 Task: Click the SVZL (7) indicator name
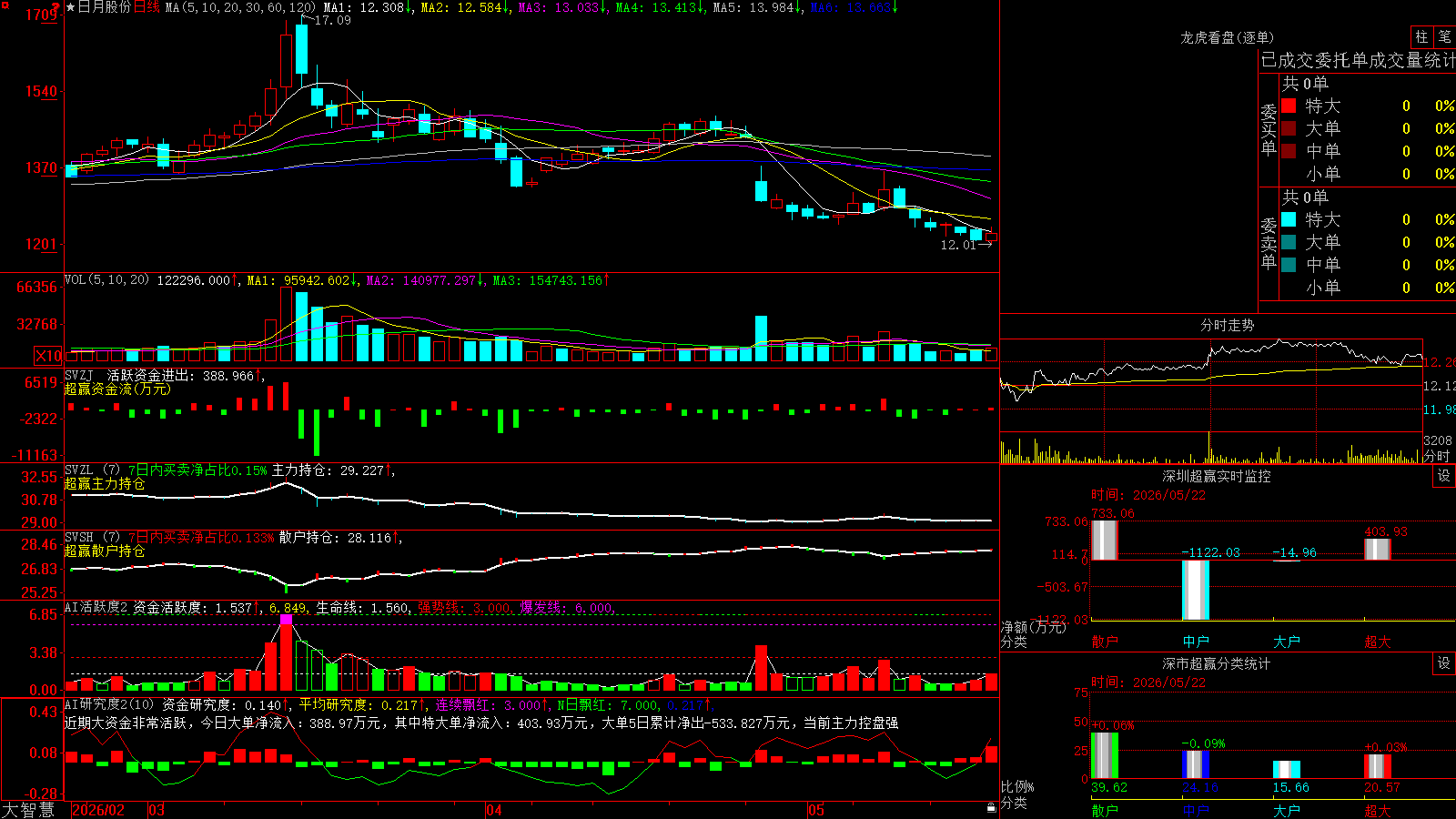[92, 470]
